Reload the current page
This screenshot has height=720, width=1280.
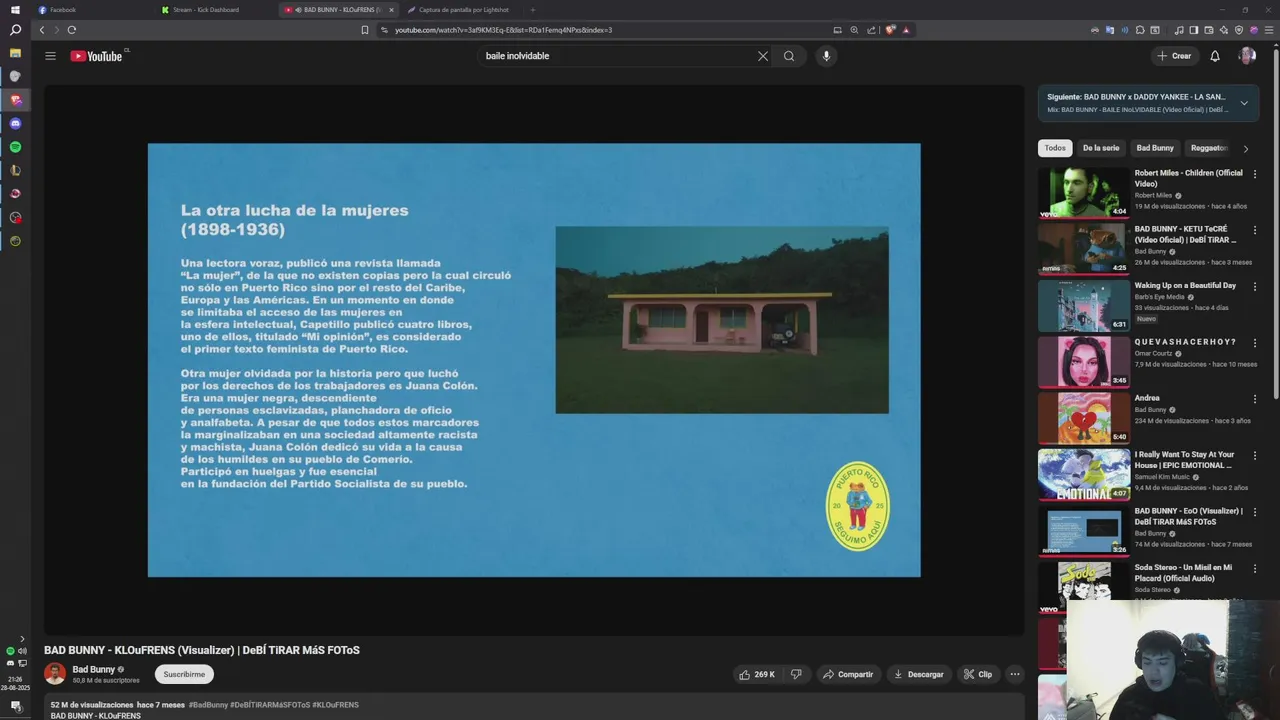[72, 30]
